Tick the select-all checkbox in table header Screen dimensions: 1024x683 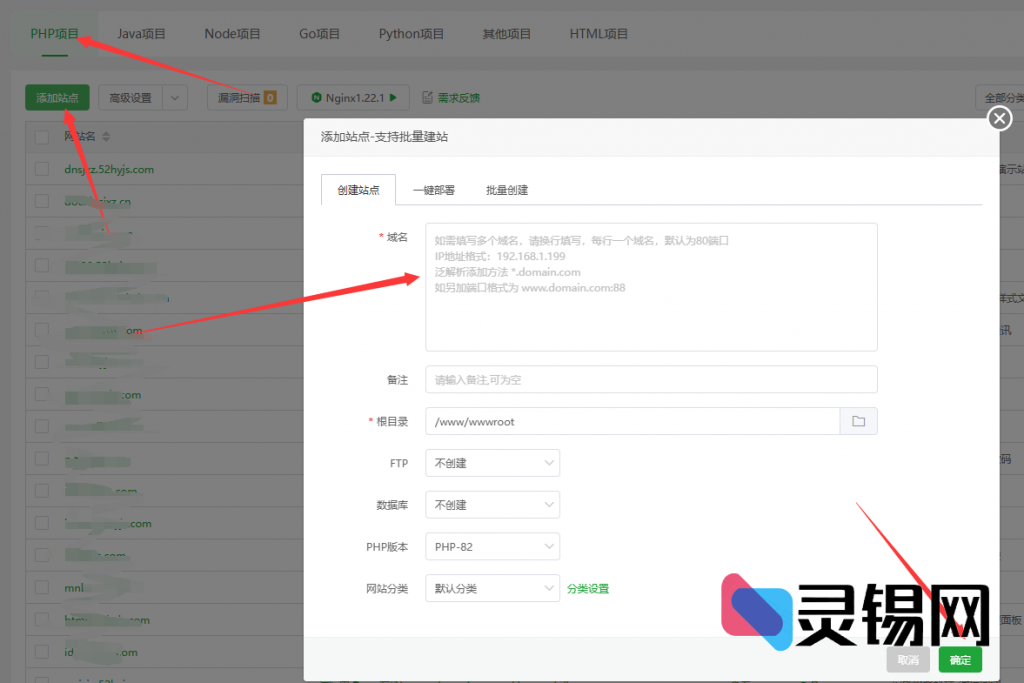[x=42, y=137]
